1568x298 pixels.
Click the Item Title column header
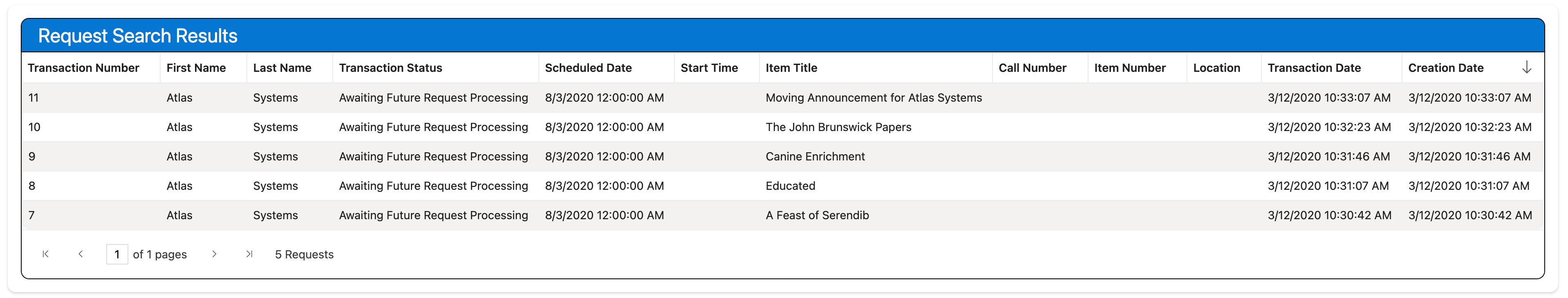[x=791, y=68]
